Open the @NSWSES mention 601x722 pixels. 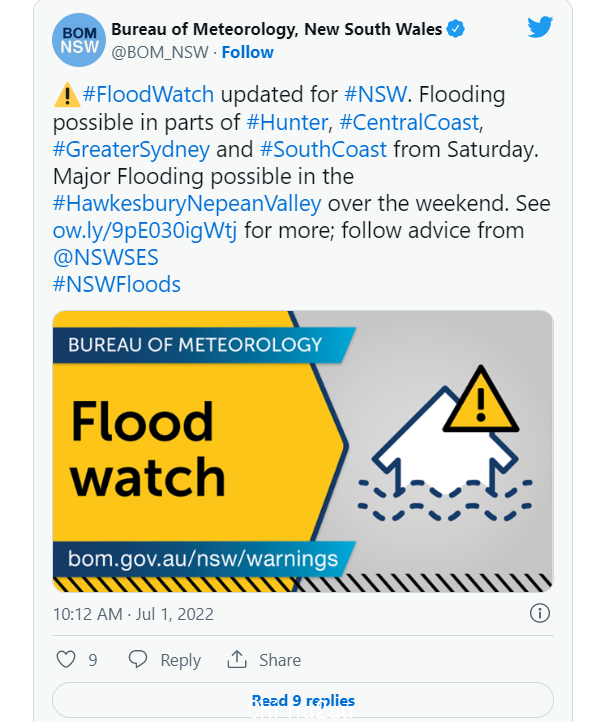click(x=105, y=257)
